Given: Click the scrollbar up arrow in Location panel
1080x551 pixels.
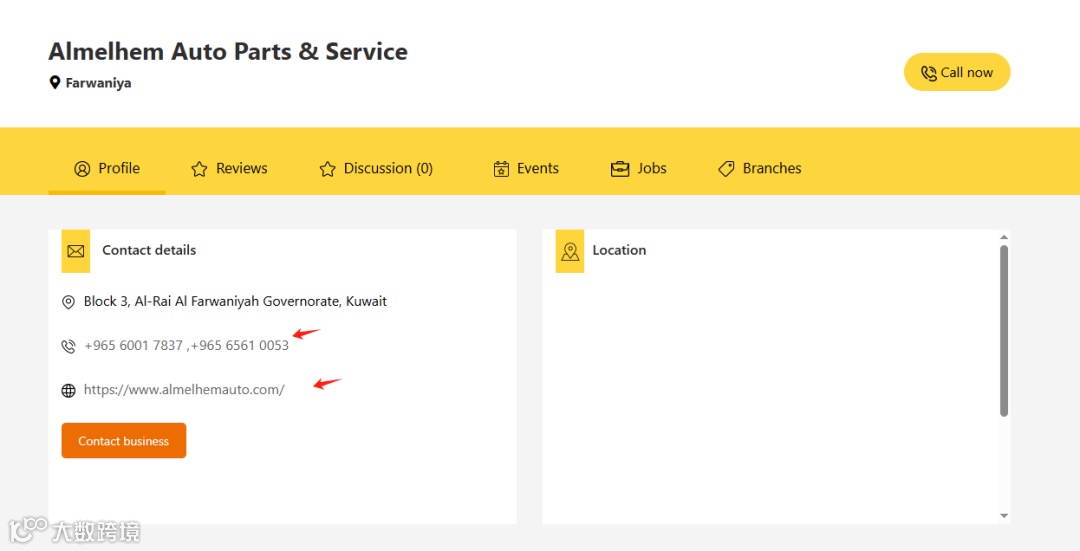Looking at the screenshot, I should click(1004, 238).
